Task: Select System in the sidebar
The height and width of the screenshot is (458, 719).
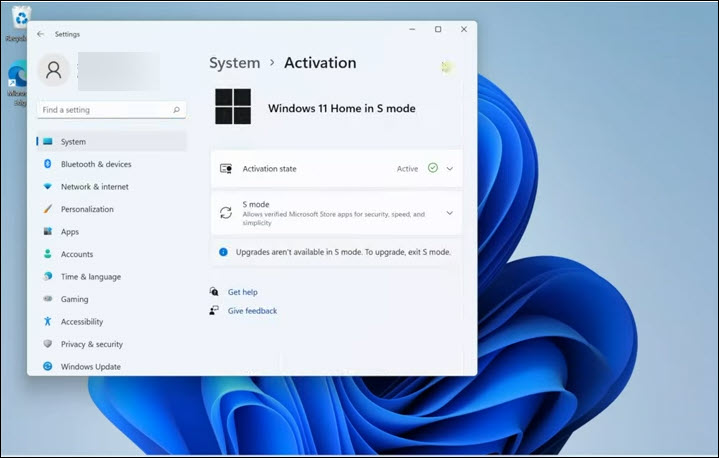Action: 73,142
